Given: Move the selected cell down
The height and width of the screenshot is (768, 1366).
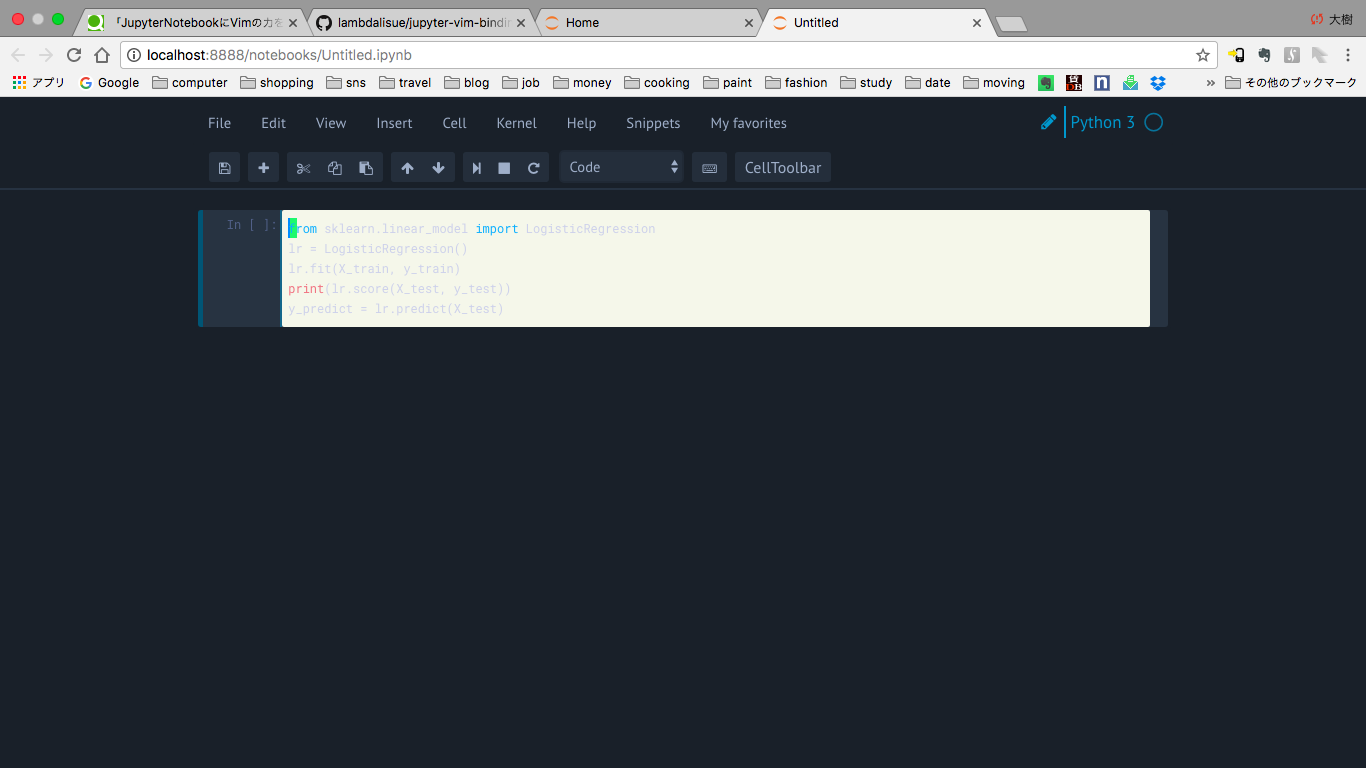Looking at the screenshot, I should click(x=438, y=168).
